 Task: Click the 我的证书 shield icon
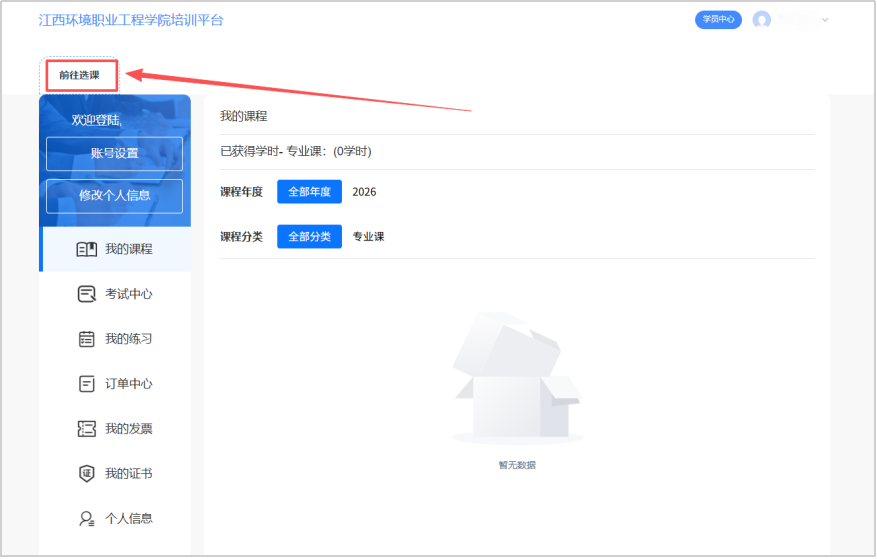(86, 473)
